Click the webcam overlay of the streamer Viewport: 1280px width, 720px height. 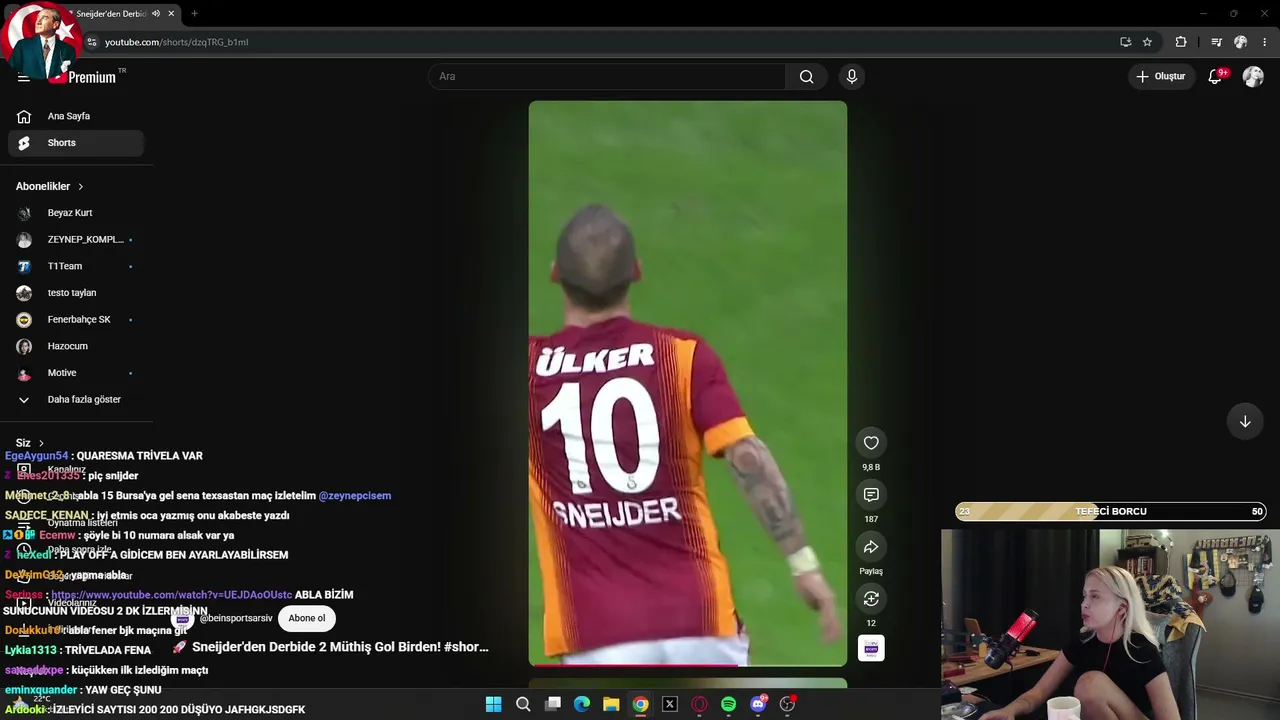(x=1110, y=624)
